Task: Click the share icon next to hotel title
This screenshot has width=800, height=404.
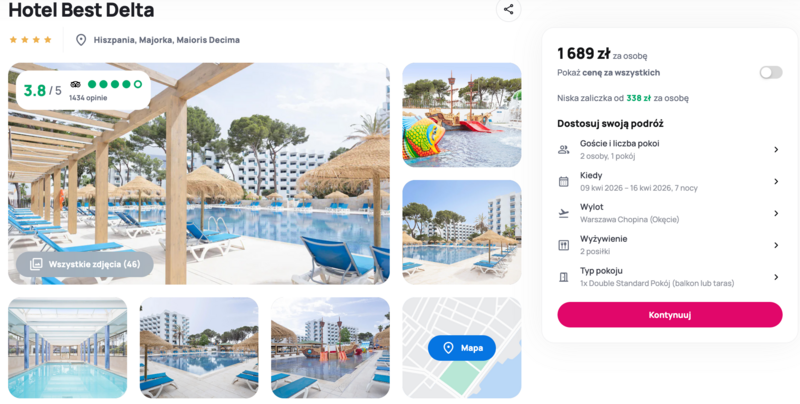Action: (x=508, y=9)
